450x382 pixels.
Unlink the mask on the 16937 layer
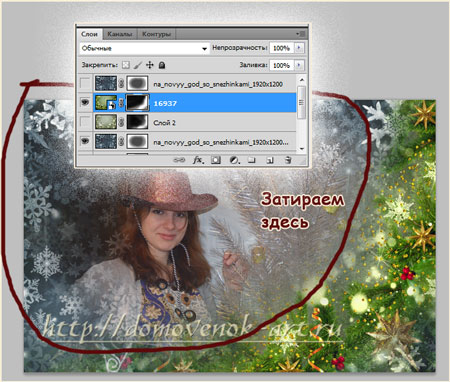pyautogui.click(x=121, y=103)
